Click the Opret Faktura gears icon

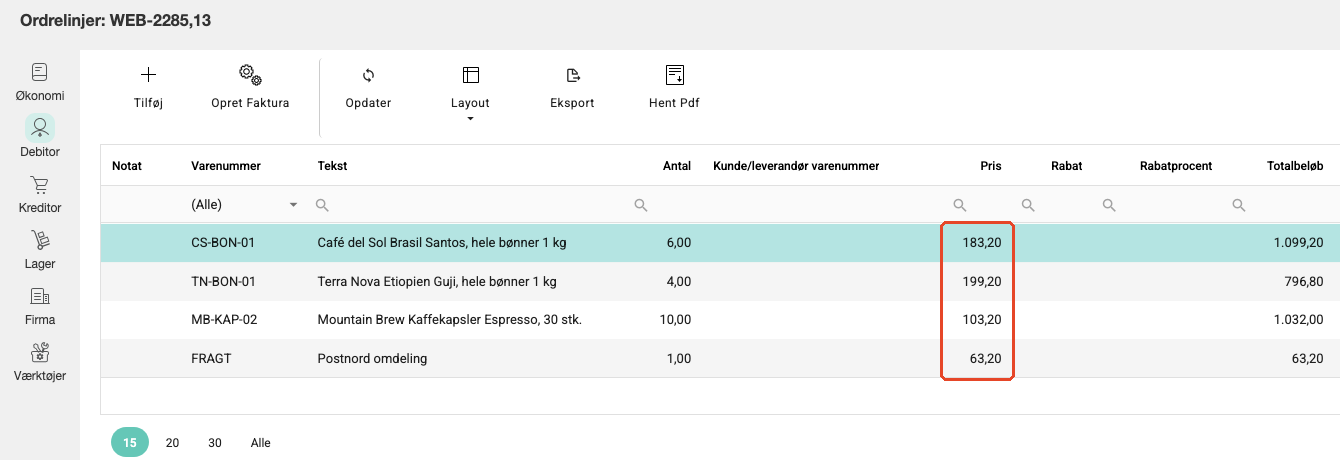tap(250, 75)
